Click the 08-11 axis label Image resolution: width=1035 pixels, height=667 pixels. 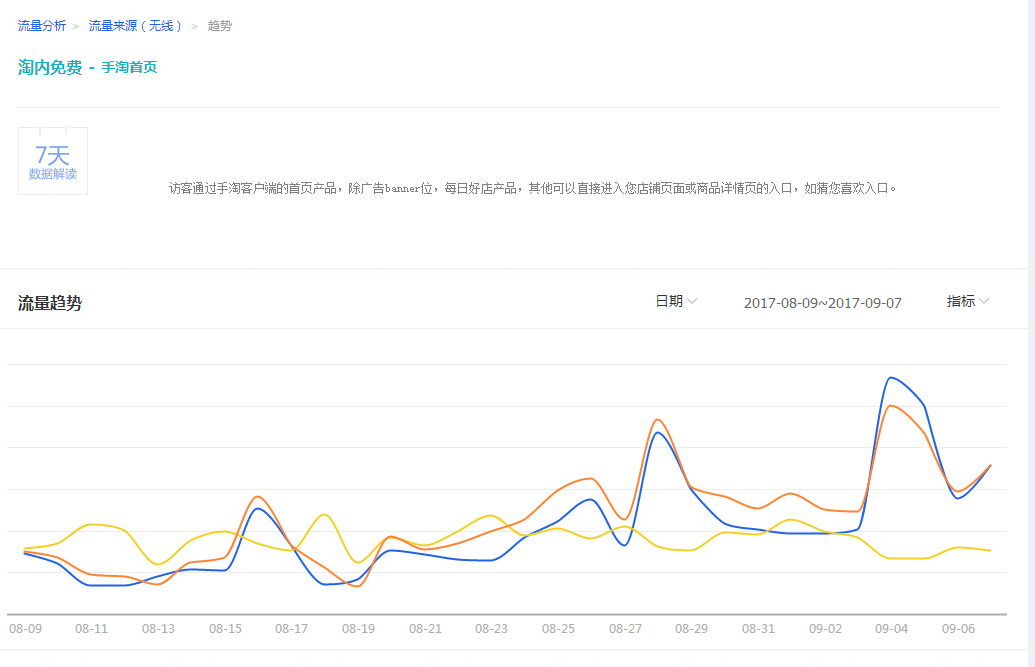tap(91, 629)
